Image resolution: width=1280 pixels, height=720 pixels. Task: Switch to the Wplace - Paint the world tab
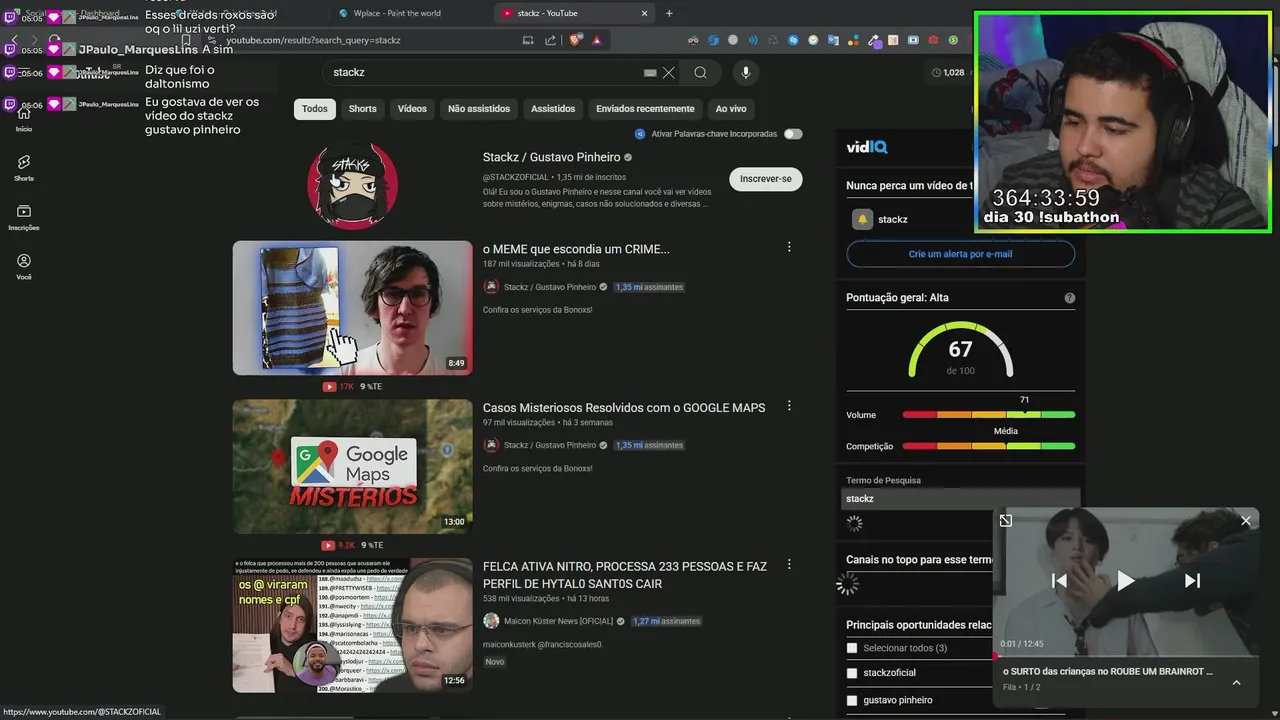397,13
